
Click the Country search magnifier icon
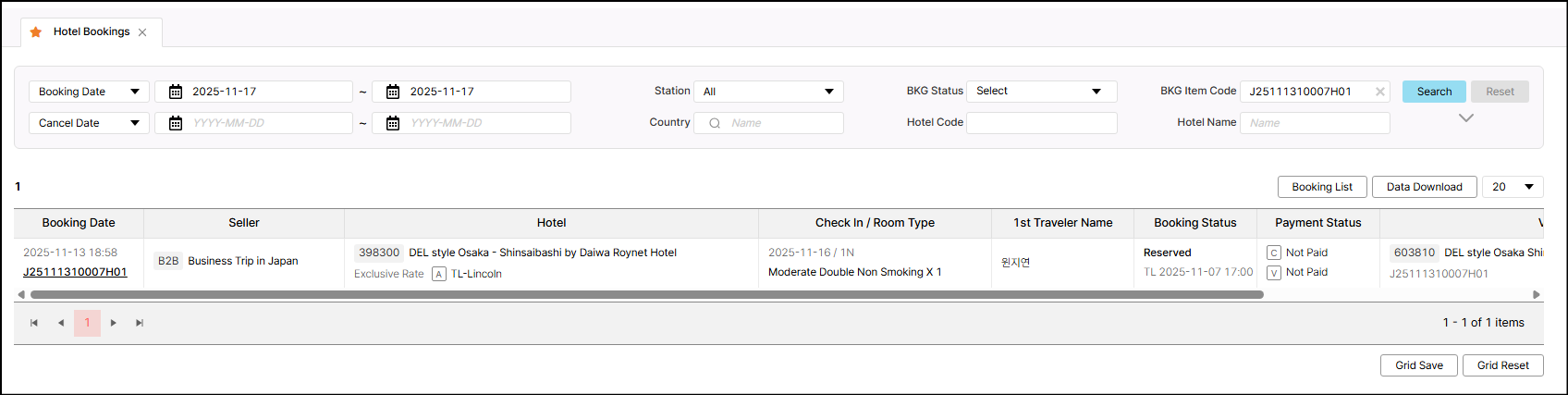point(714,123)
